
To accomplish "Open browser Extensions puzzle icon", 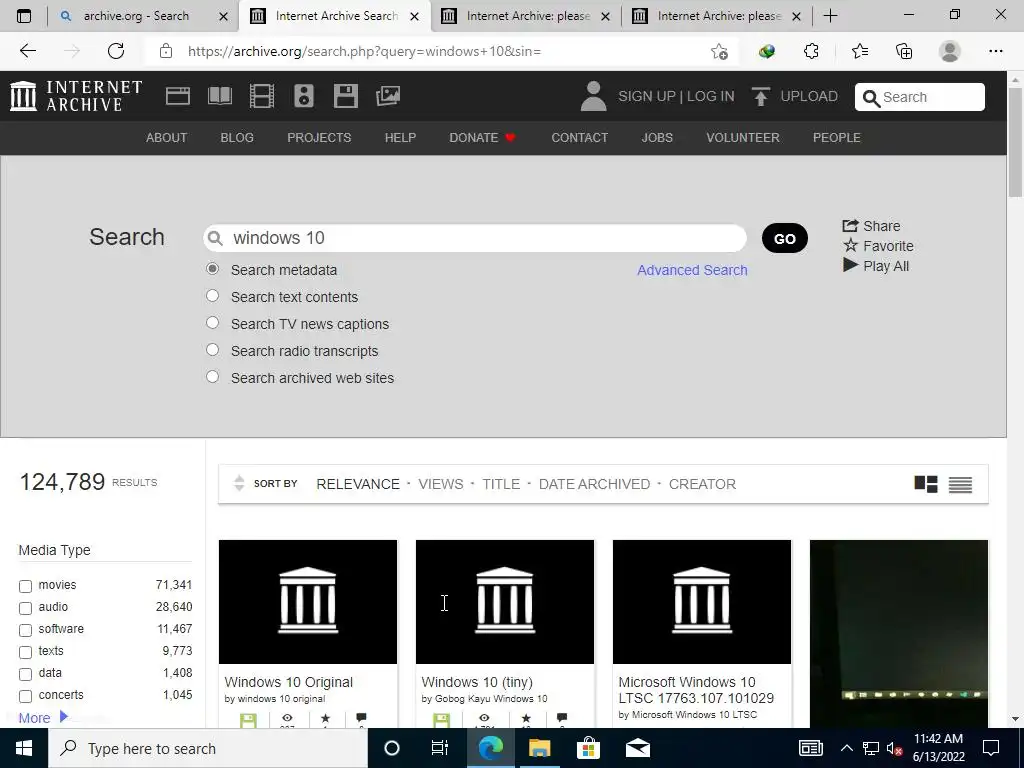I will [x=811, y=51].
